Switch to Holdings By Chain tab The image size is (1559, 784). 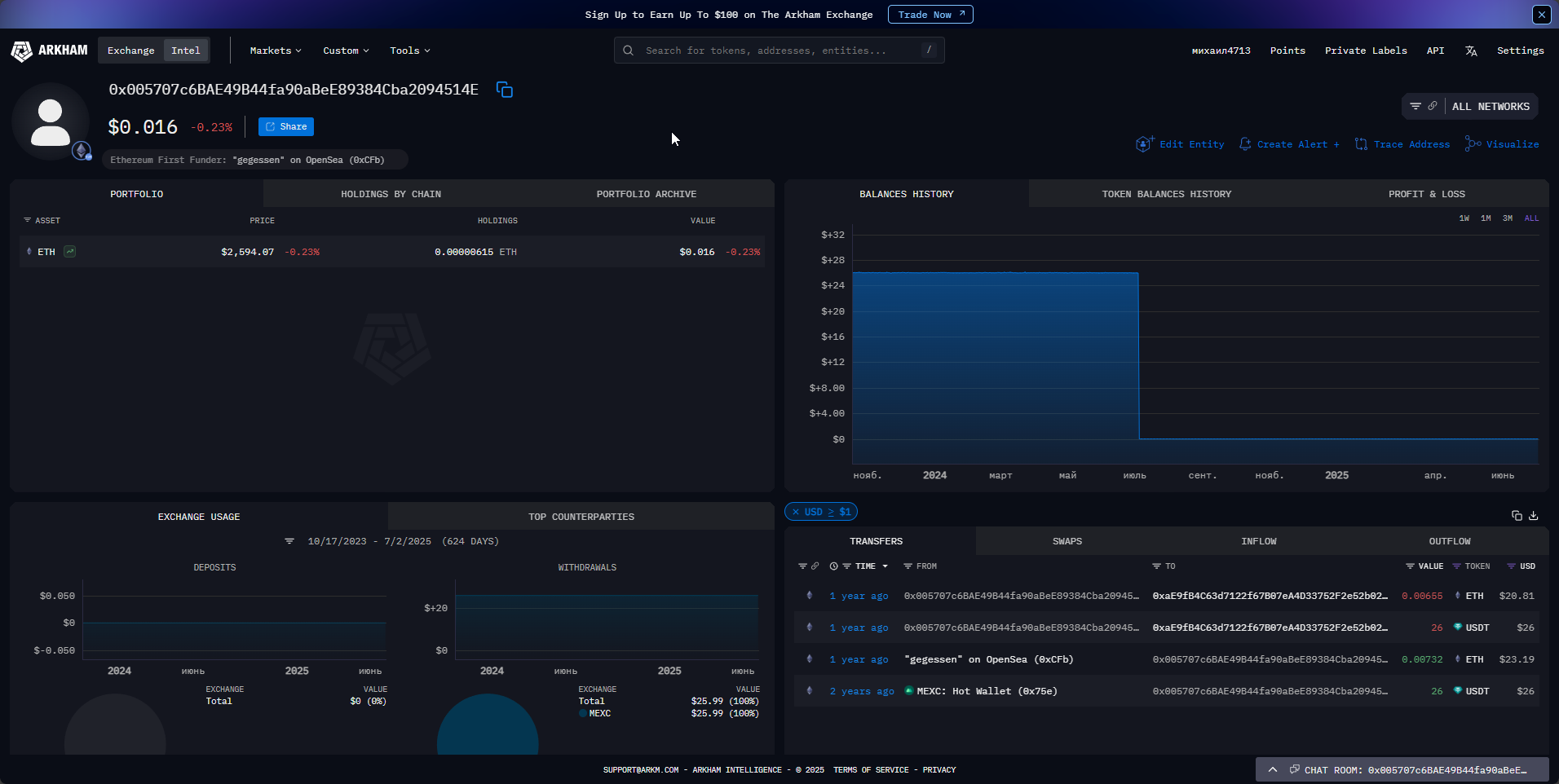391,194
